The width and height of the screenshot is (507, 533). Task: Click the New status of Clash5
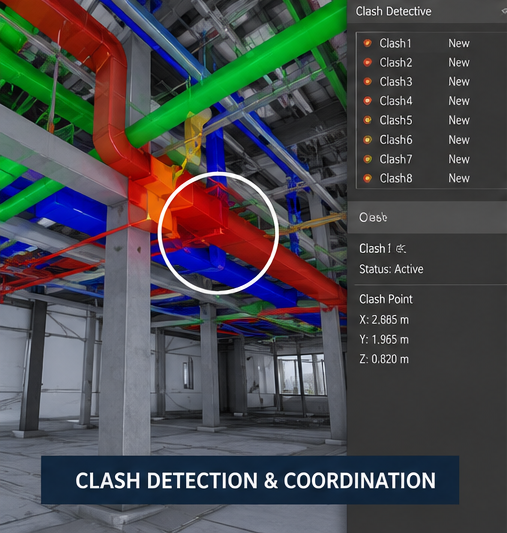tap(459, 120)
